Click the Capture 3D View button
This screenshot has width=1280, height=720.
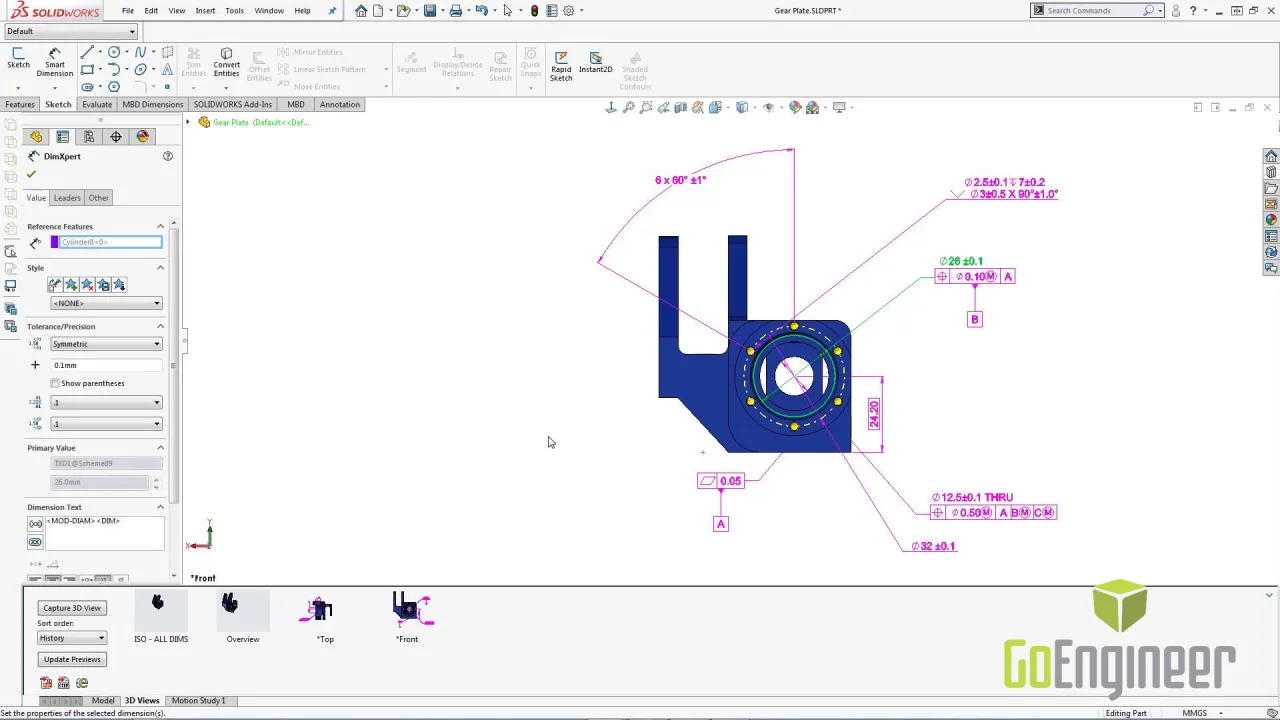pos(72,608)
